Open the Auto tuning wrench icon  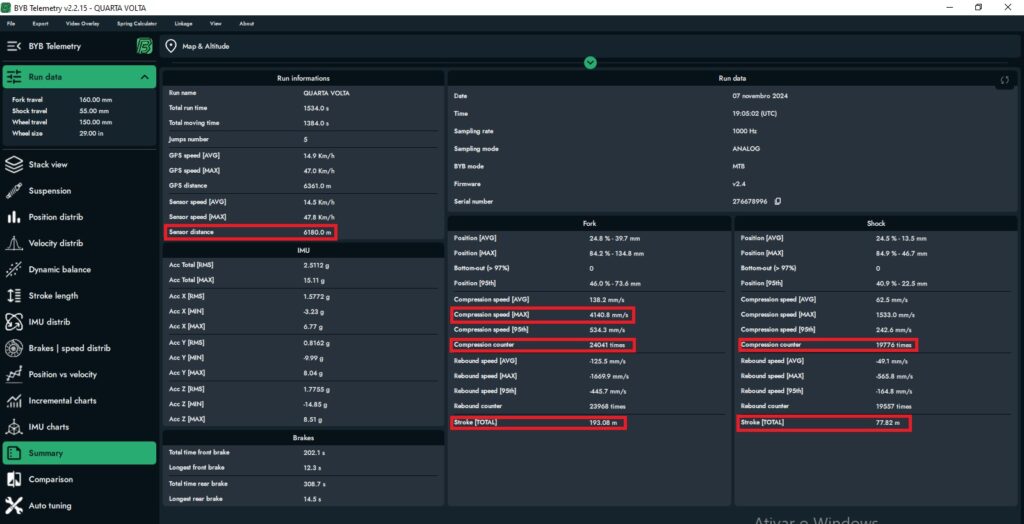(14, 506)
